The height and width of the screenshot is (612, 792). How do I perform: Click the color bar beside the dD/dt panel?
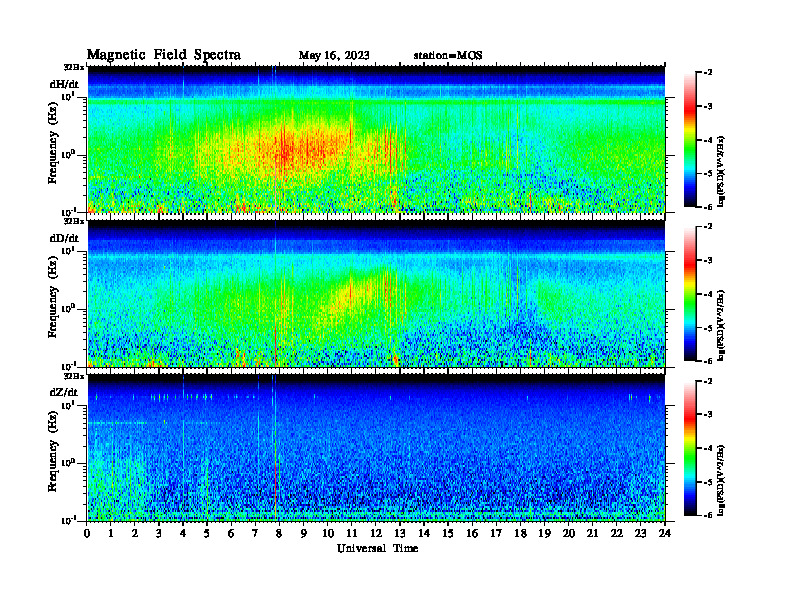[690, 293]
